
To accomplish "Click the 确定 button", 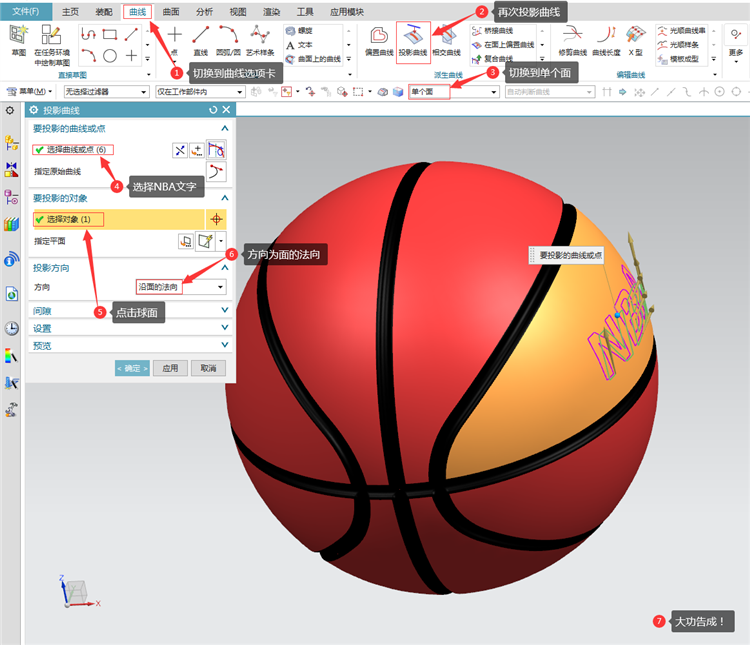I will 132,368.
